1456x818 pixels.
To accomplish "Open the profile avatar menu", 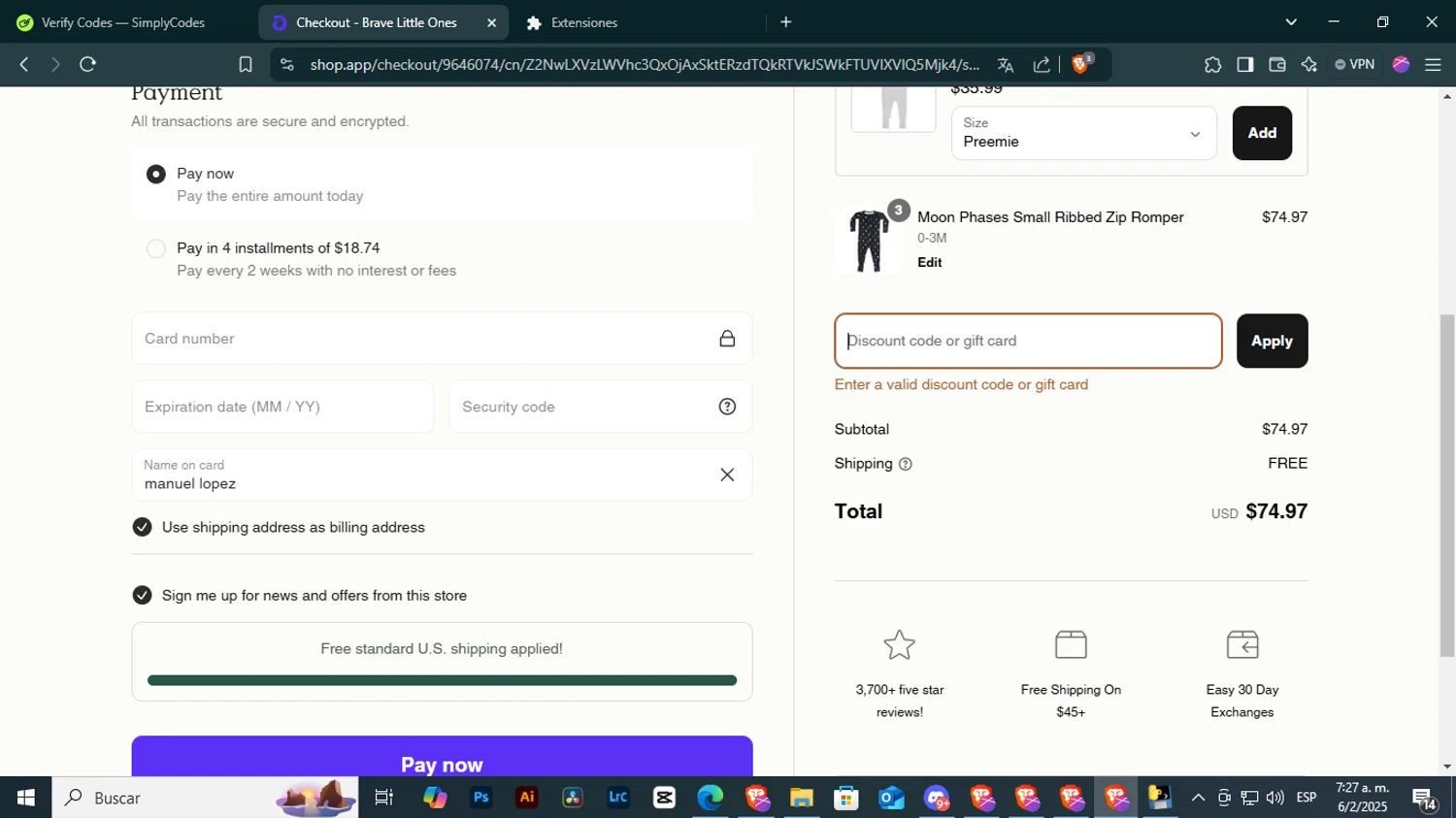I will (1401, 64).
